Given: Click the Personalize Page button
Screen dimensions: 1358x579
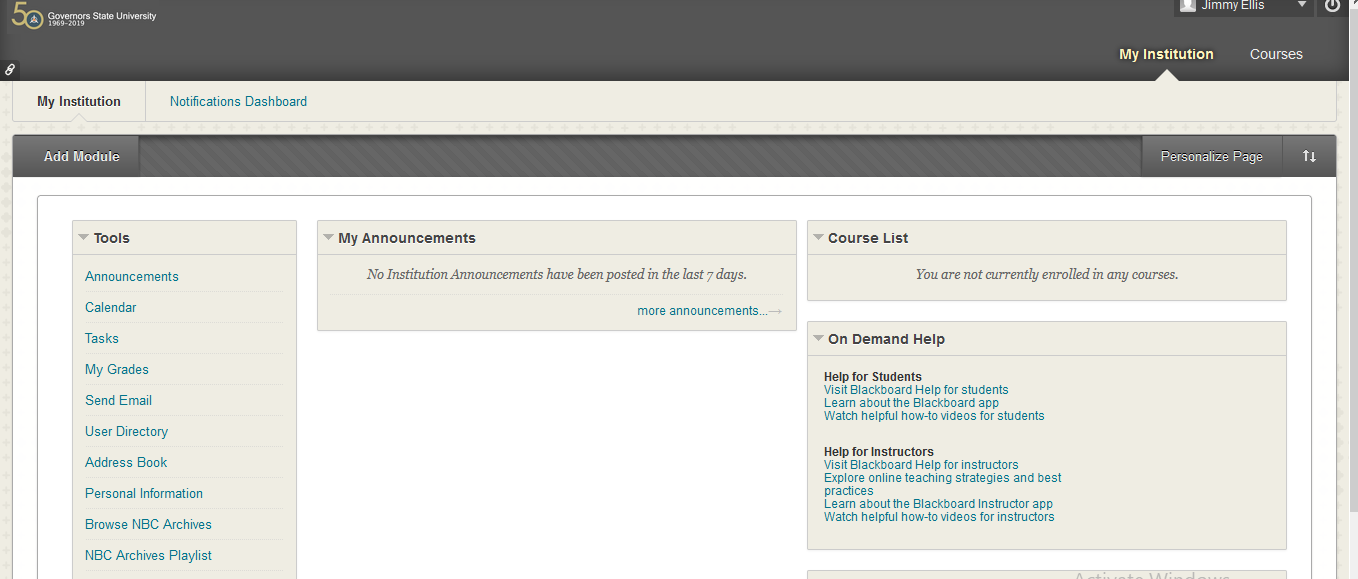Looking at the screenshot, I should tap(1211, 156).
